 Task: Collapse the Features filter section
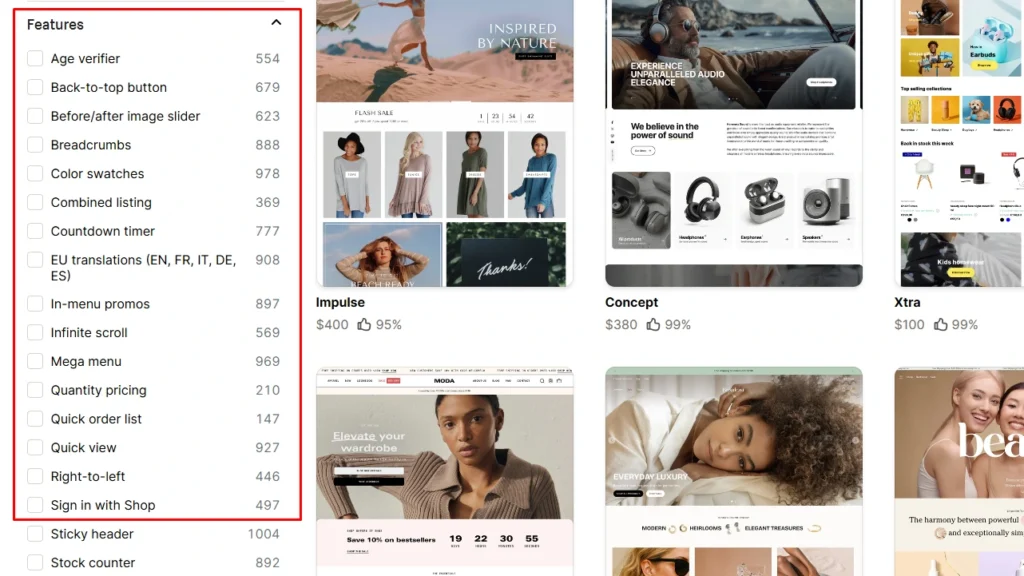tap(276, 20)
